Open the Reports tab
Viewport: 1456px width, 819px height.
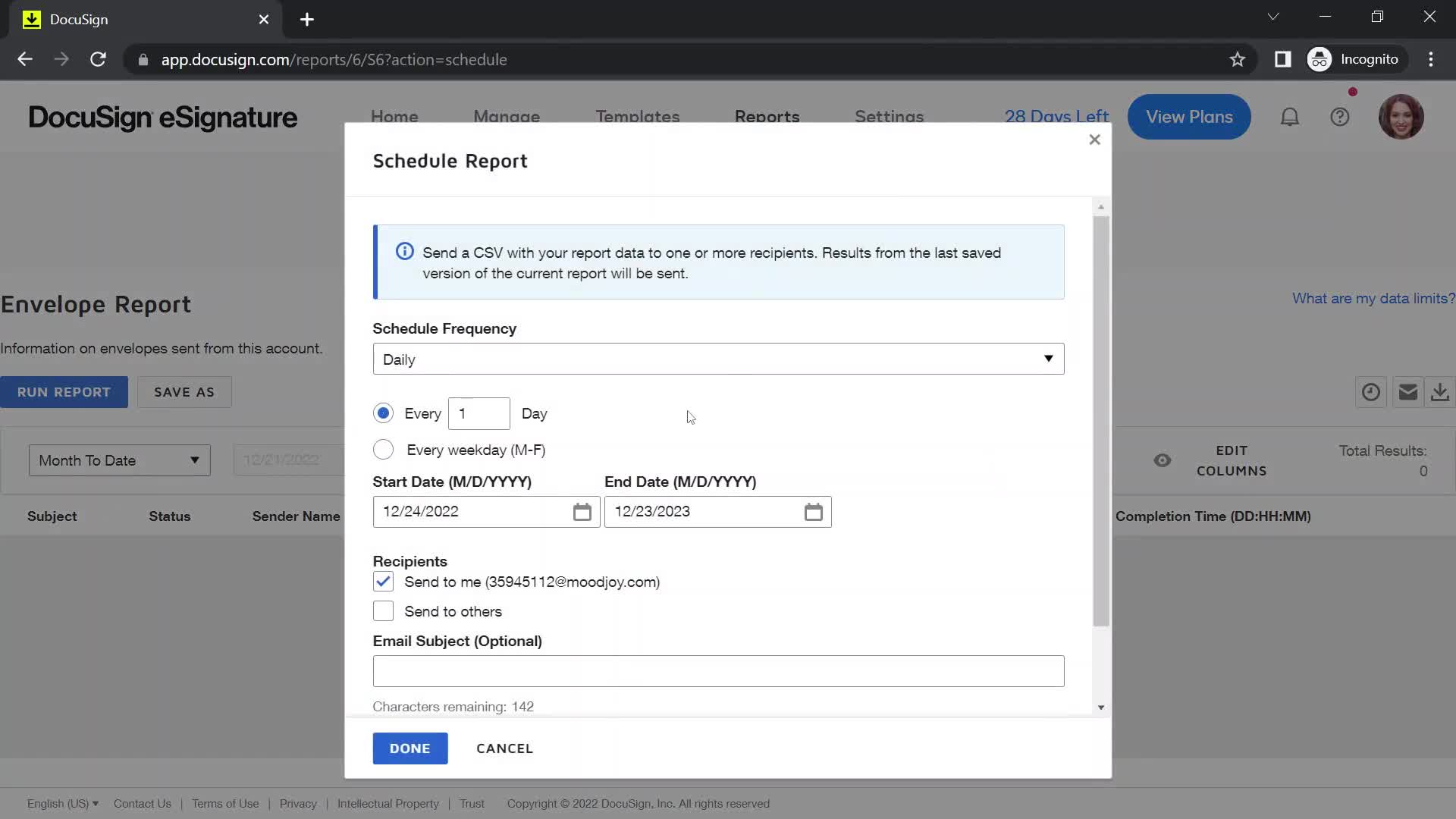767,117
